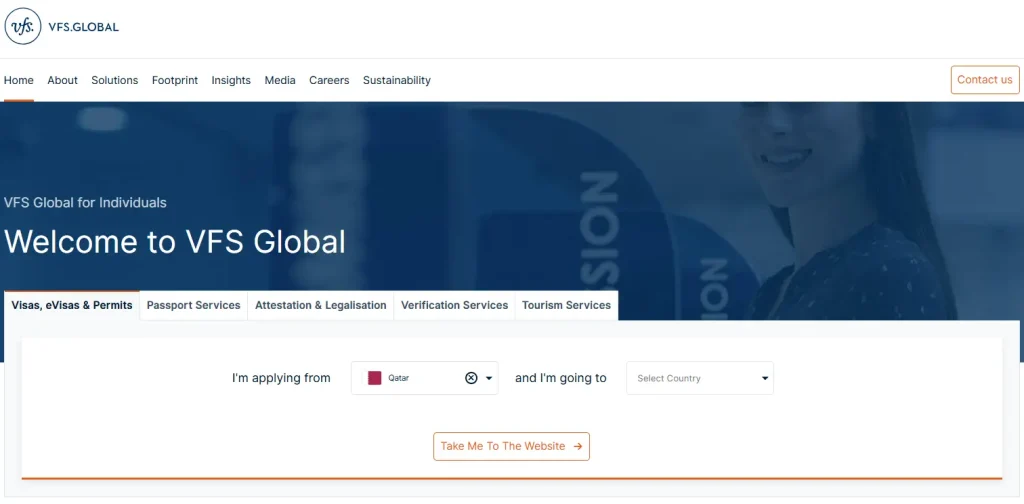Open the Solutions menu item
Screen dimensions: 1024x504
pos(115,80)
